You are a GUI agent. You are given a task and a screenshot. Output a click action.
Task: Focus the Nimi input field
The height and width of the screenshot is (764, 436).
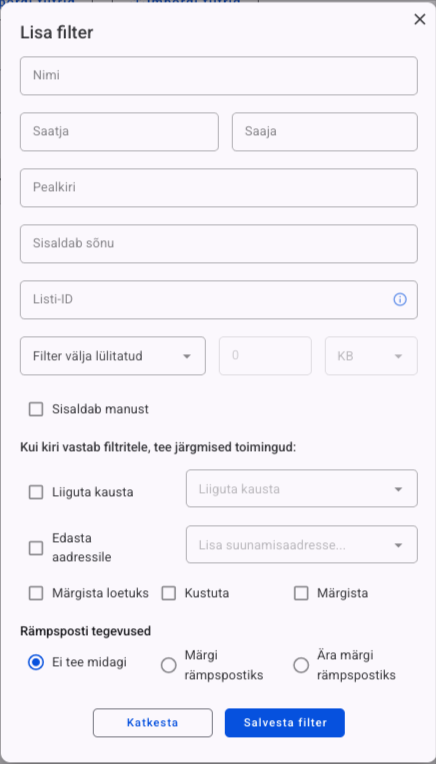219,76
